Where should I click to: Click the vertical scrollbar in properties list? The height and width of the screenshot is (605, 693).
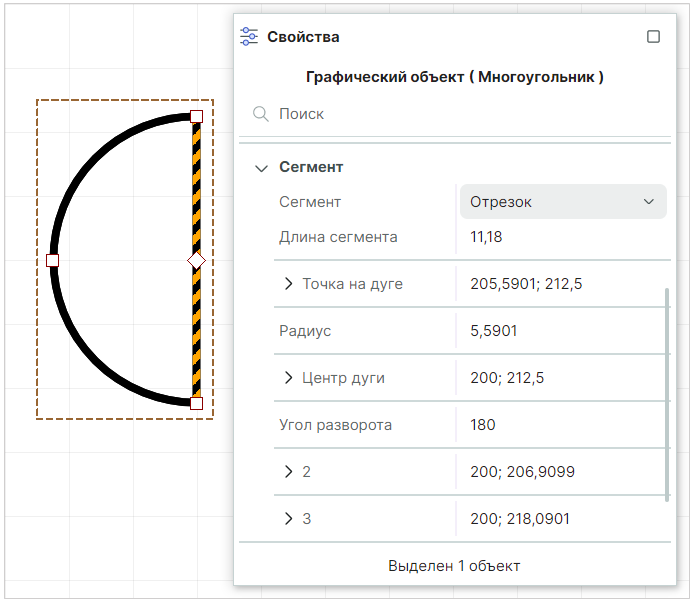pyautogui.click(x=667, y=395)
